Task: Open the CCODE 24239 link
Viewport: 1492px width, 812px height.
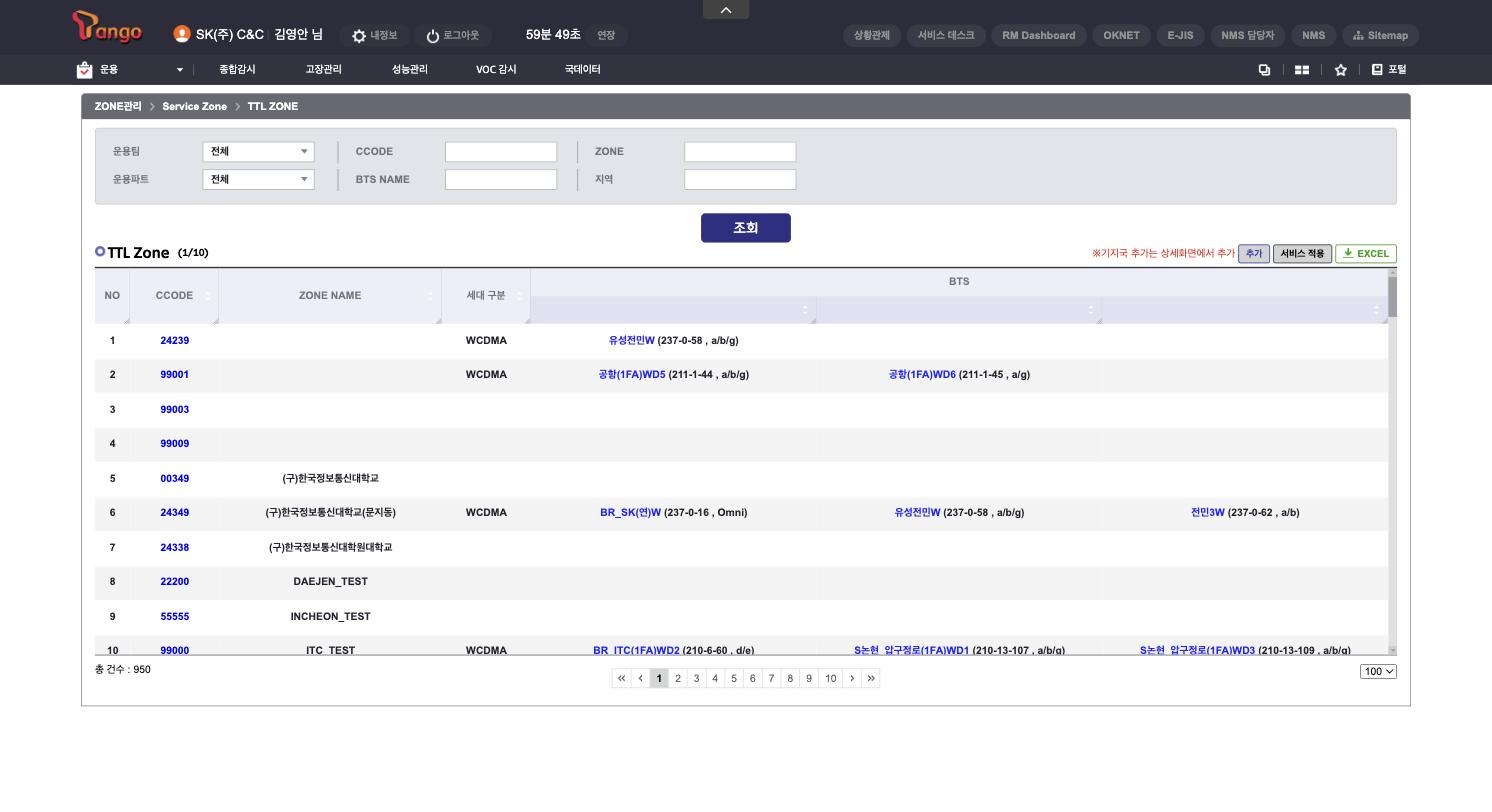Action: 174,341
